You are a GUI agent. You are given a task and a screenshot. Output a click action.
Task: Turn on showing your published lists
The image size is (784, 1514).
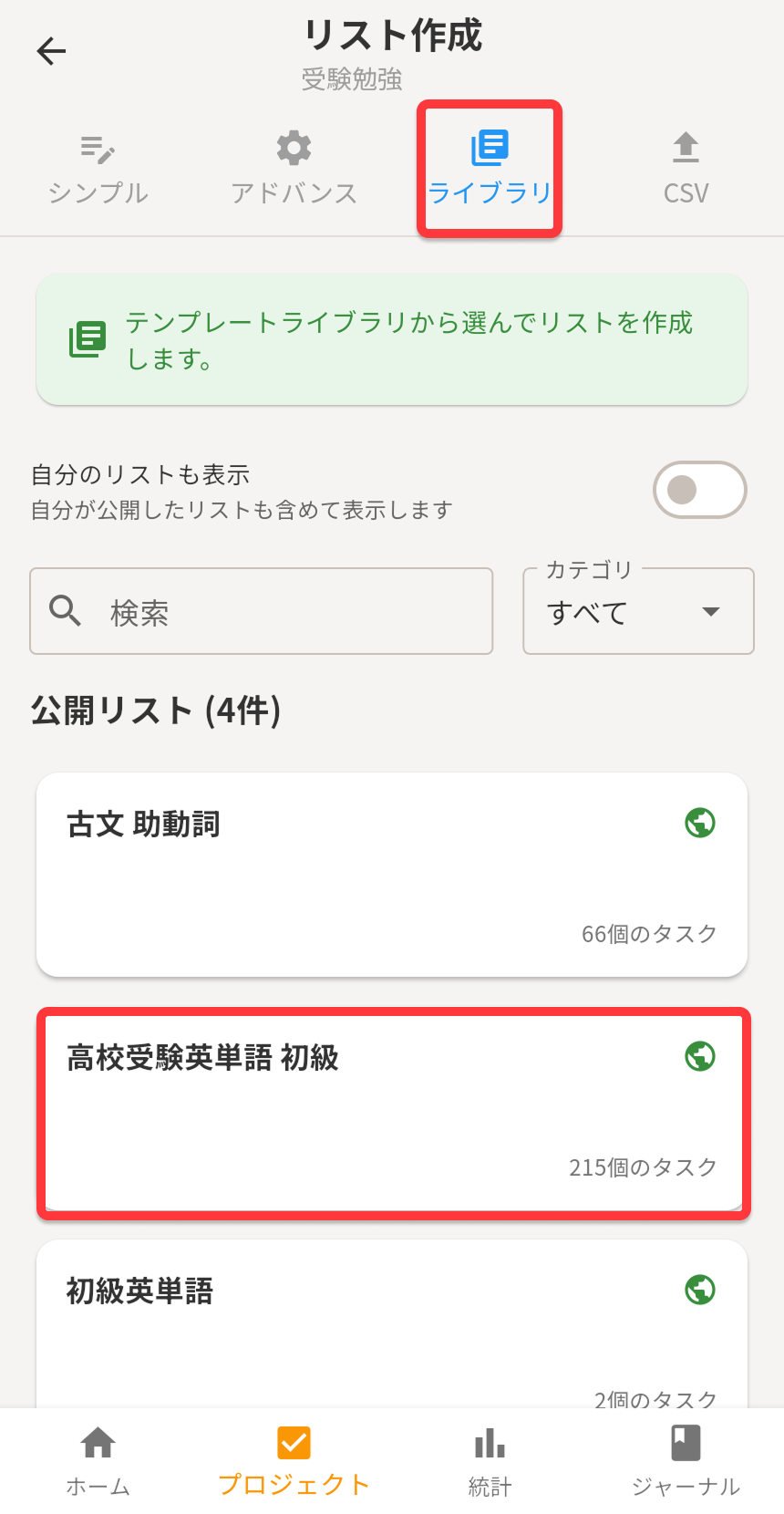[699, 490]
